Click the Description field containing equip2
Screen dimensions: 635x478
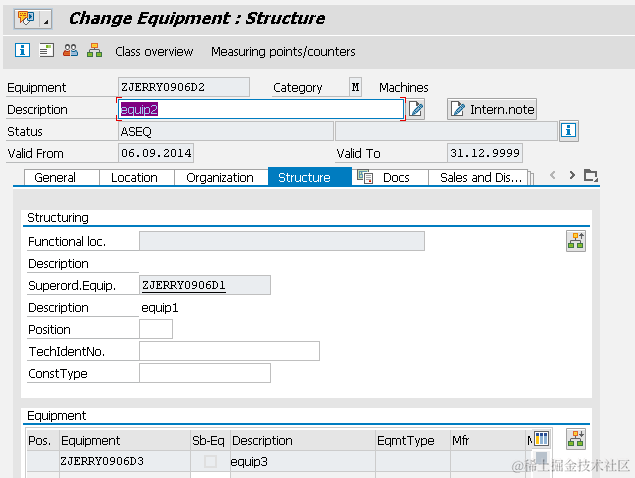coord(261,109)
